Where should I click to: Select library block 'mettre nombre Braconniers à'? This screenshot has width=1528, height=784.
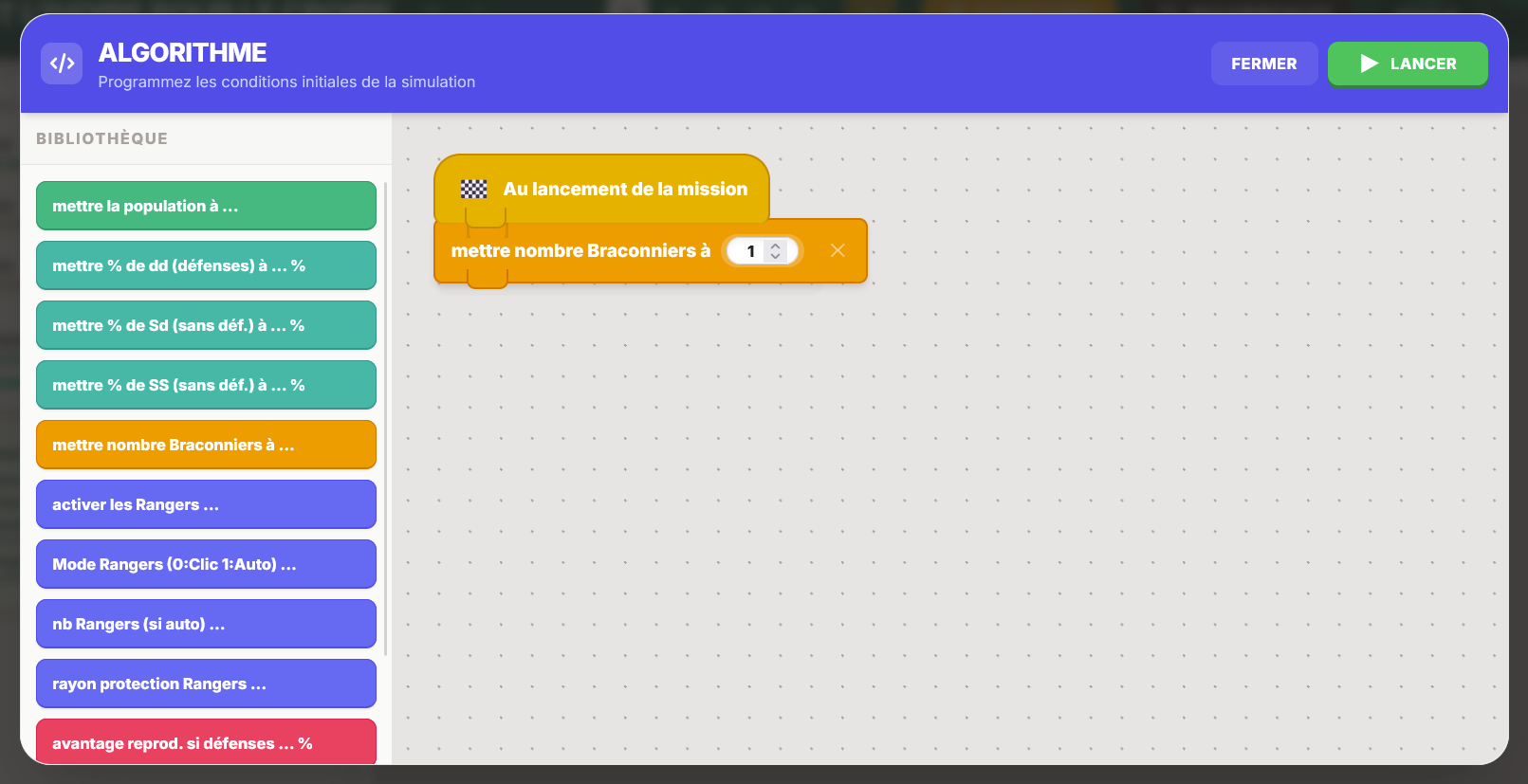tap(206, 445)
